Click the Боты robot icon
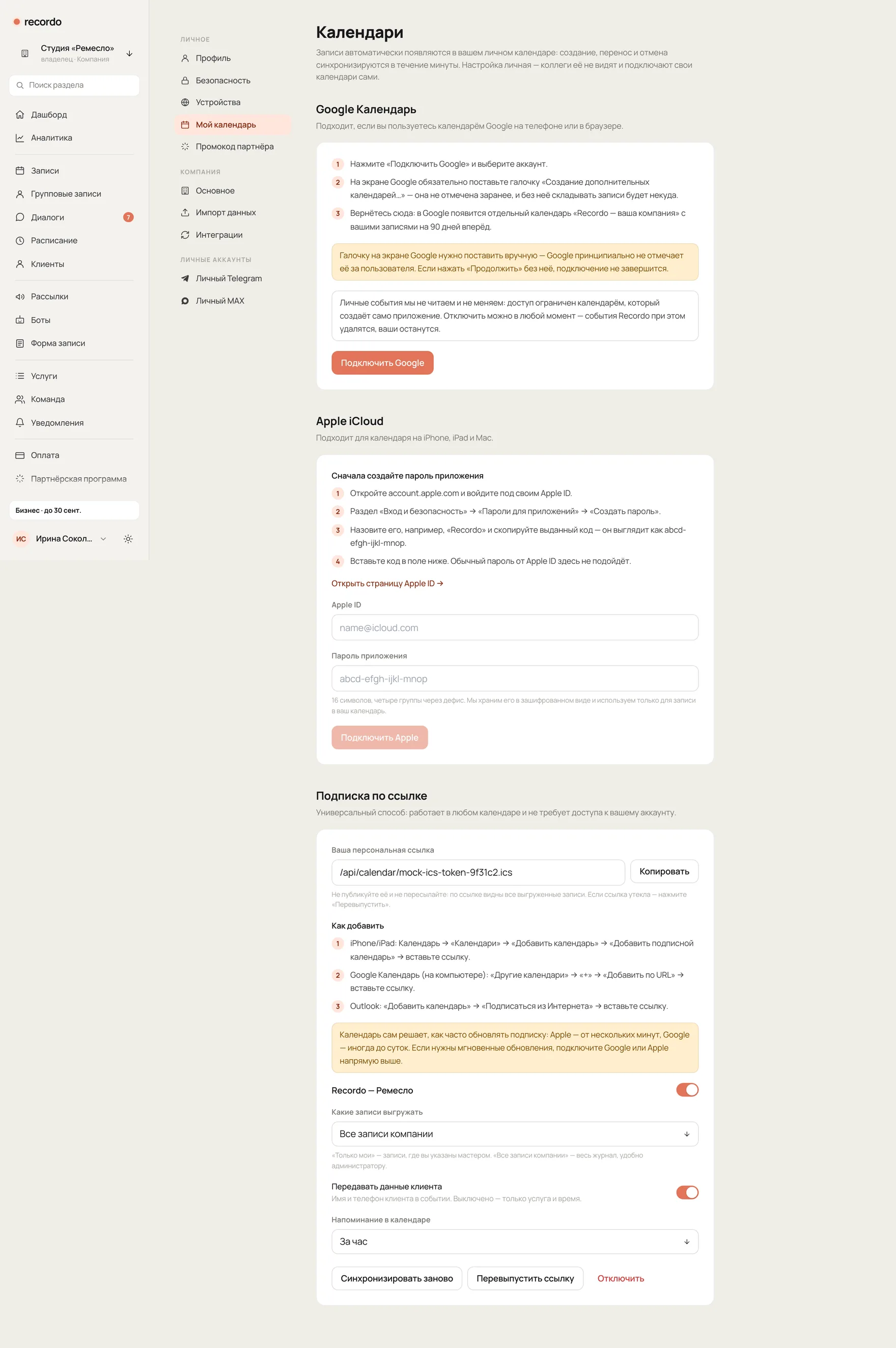The image size is (896, 1348). tap(20, 320)
